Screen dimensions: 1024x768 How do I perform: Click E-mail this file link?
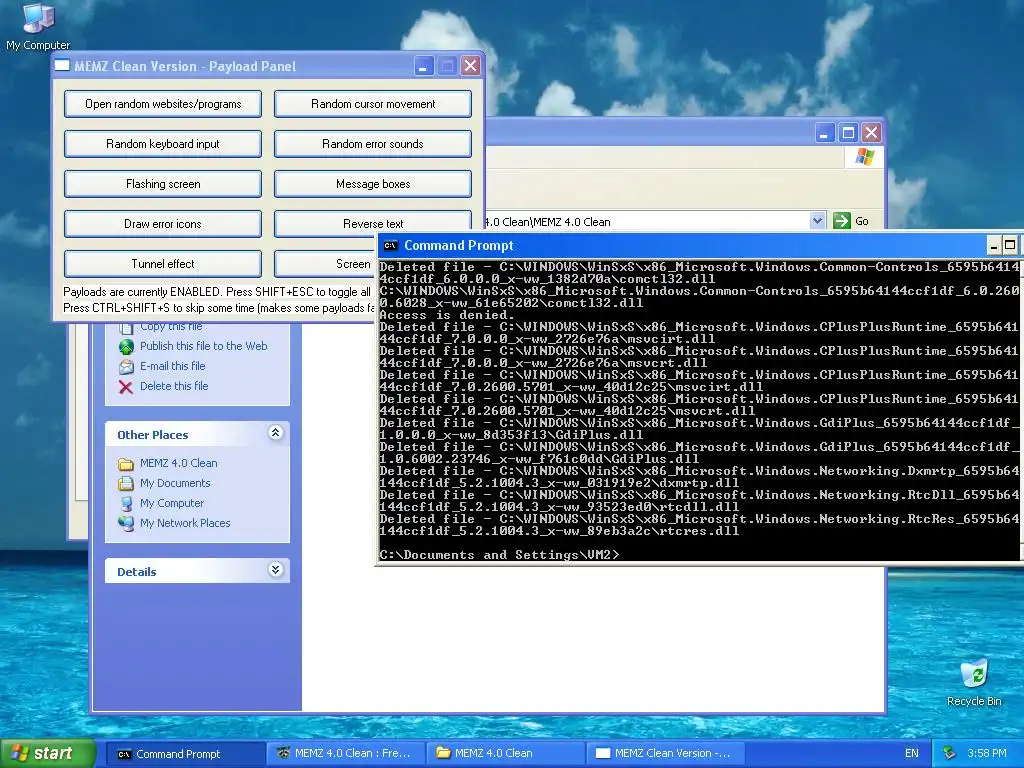coord(172,366)
